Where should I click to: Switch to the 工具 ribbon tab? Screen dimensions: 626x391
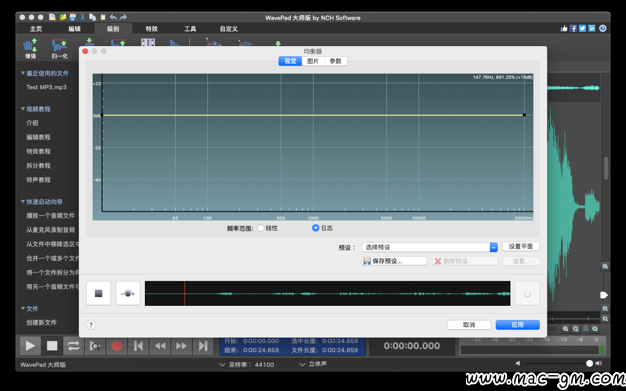tap(190, 29)
